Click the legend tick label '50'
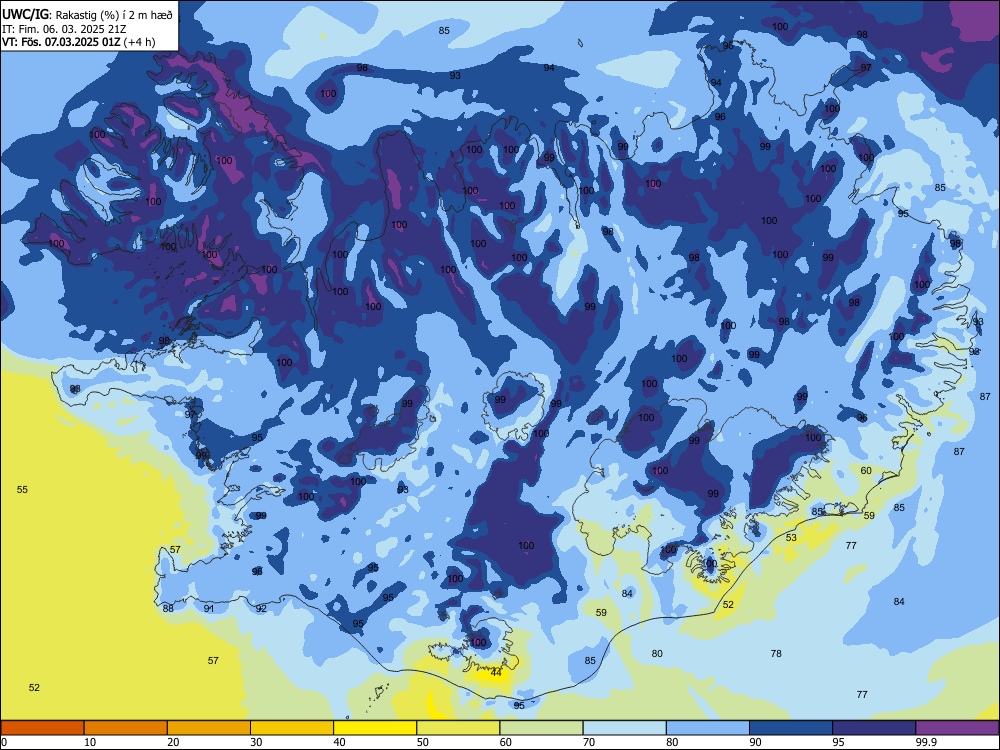 (x=423, y=742)
